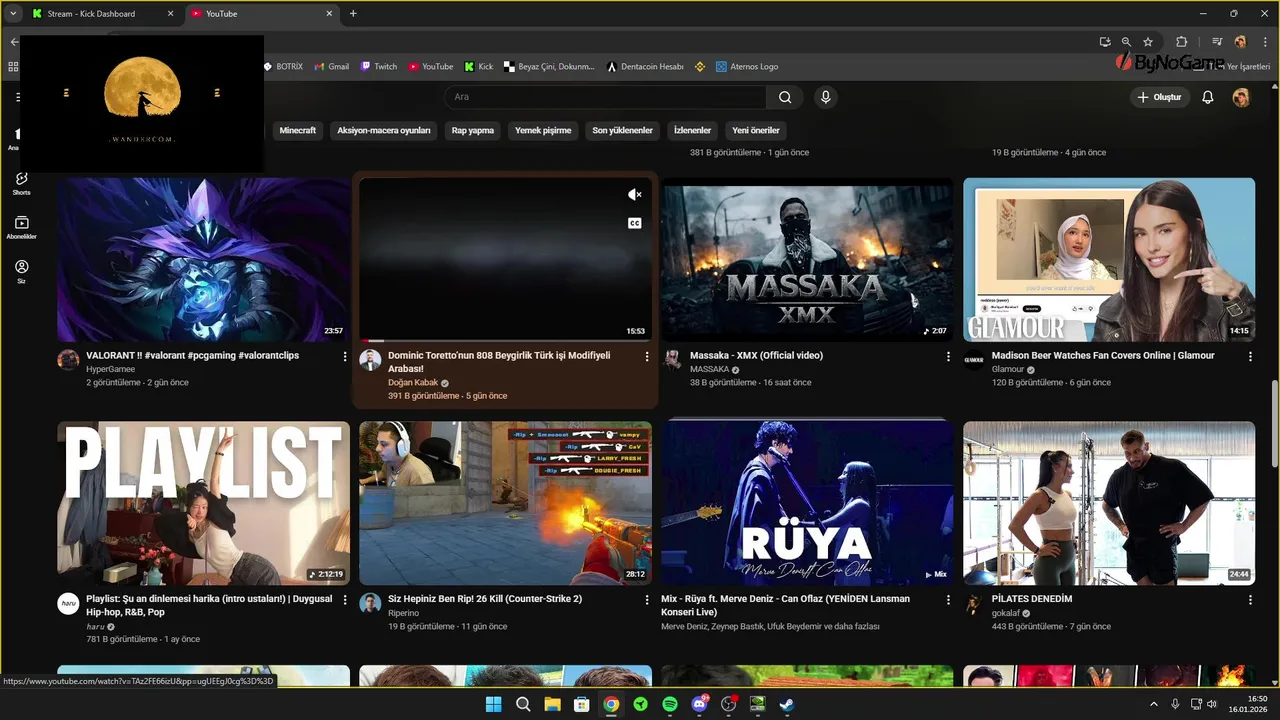Seek on the preview video progress bar
The height and width of the screenshot is (720, 1280).
505,341
